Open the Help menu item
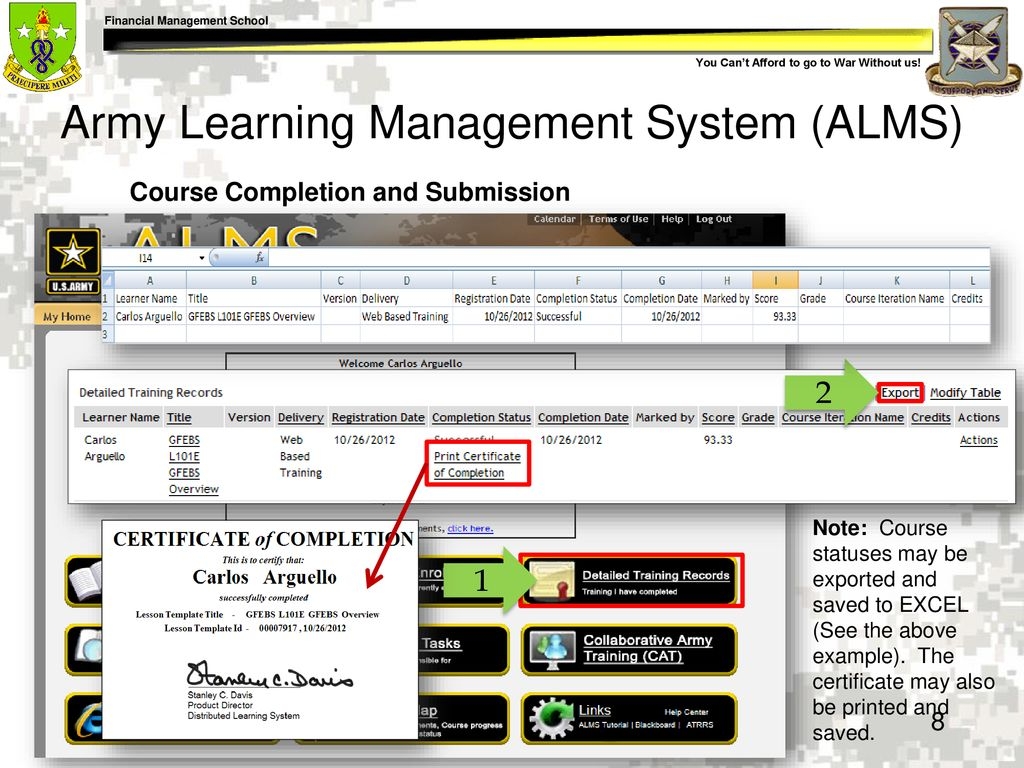Image resolution: width=1024 pixels, height=768 pixels. point(672,219)
